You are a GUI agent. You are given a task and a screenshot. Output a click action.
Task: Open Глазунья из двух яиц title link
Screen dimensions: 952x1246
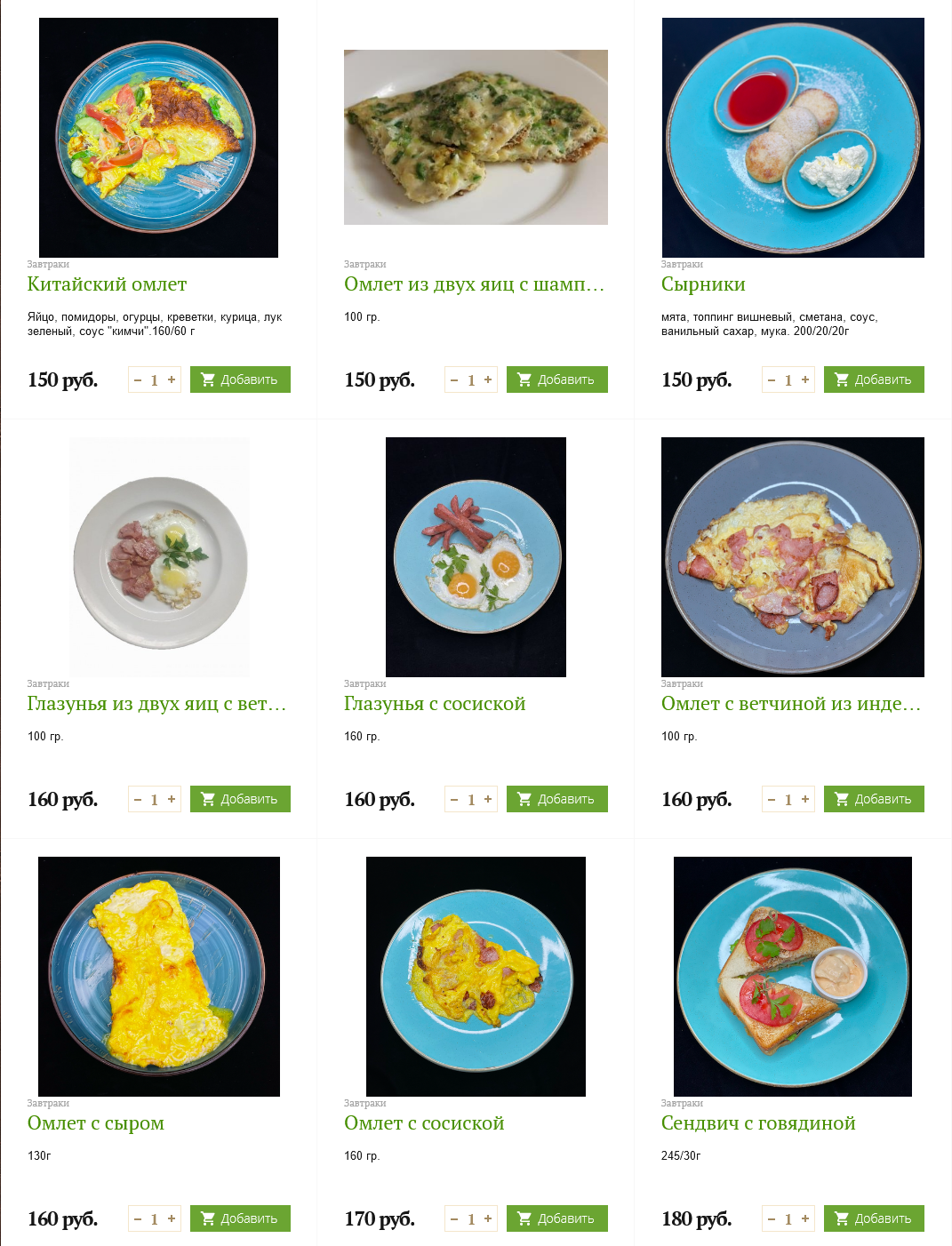point(157,704)
